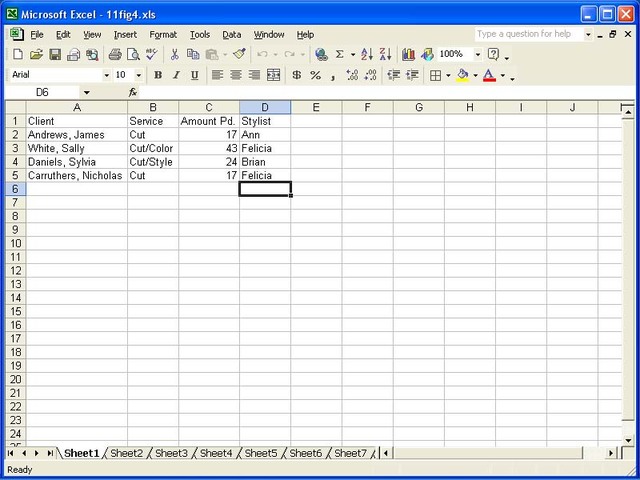Open the help question box dropdown arrow
This screenshot has height=480, width=640.
tap(588, 35)
